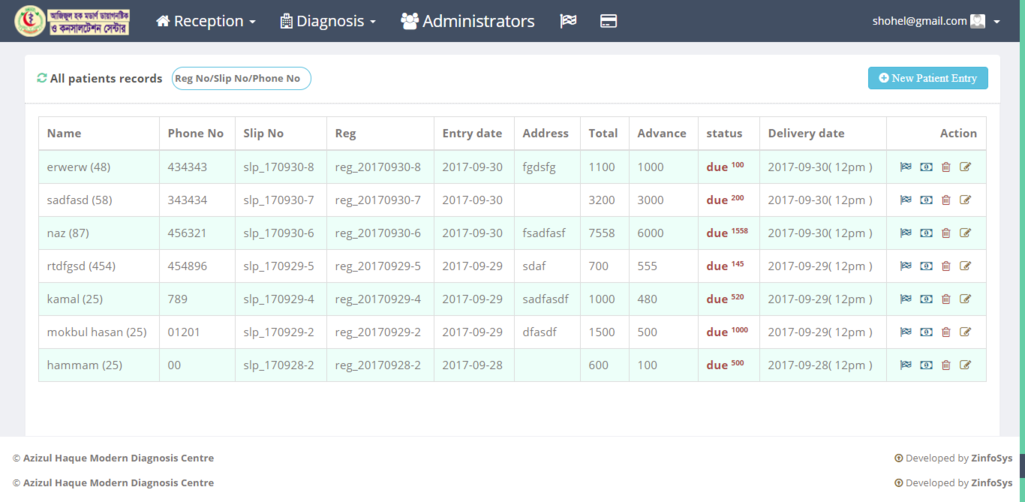The width and height of the screenshot is (1025, 502).
Task: Follow the ZinfoSys developer link in footer
Action: 991,458
